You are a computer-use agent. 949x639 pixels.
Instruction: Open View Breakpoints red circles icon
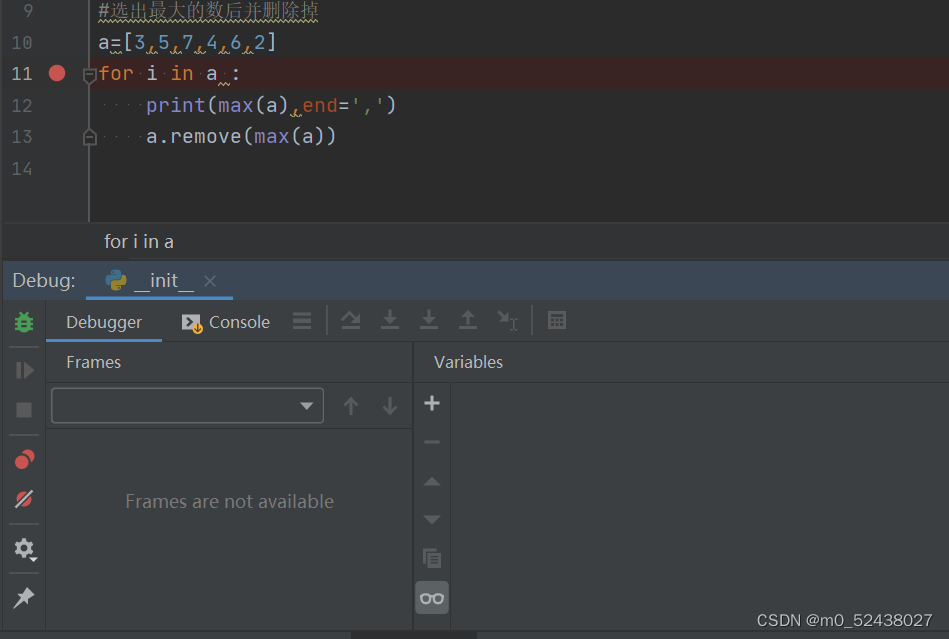(x=24, y=460)
